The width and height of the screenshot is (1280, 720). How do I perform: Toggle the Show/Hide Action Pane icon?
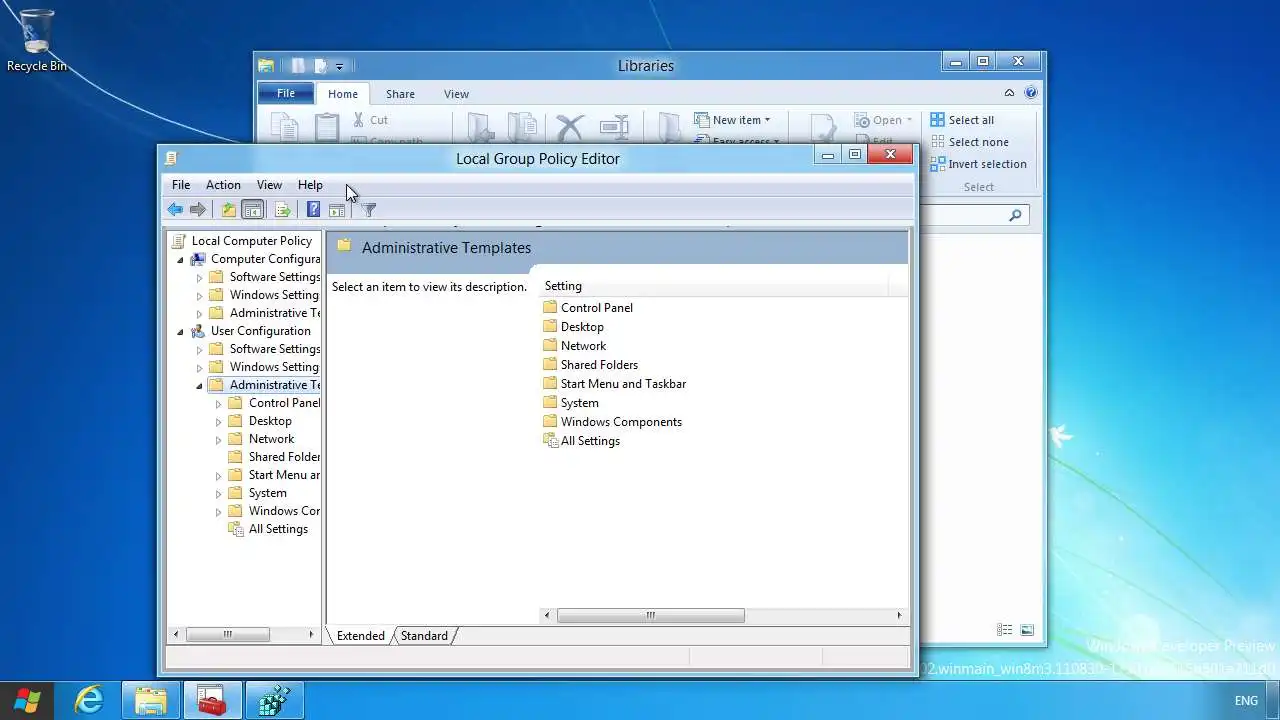point(337,210)
